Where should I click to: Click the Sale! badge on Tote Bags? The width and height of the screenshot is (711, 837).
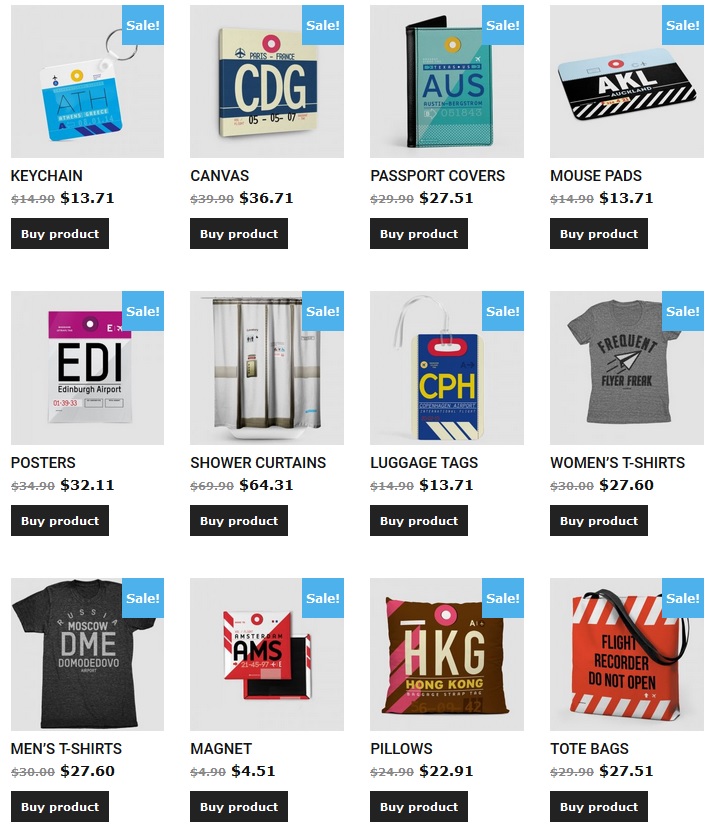pos(683,598)
